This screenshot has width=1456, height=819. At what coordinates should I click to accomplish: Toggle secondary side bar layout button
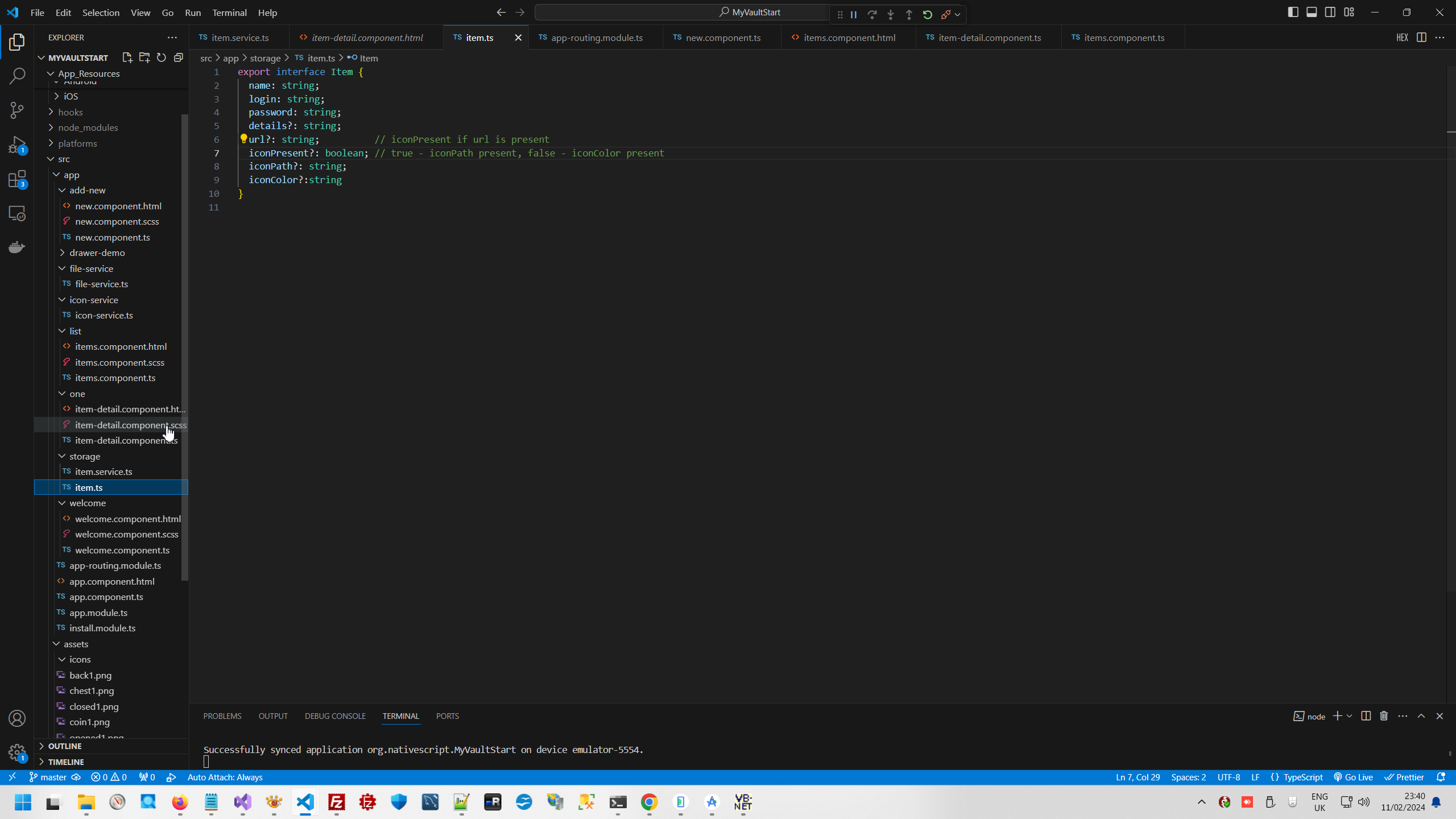click(1330, 13)
